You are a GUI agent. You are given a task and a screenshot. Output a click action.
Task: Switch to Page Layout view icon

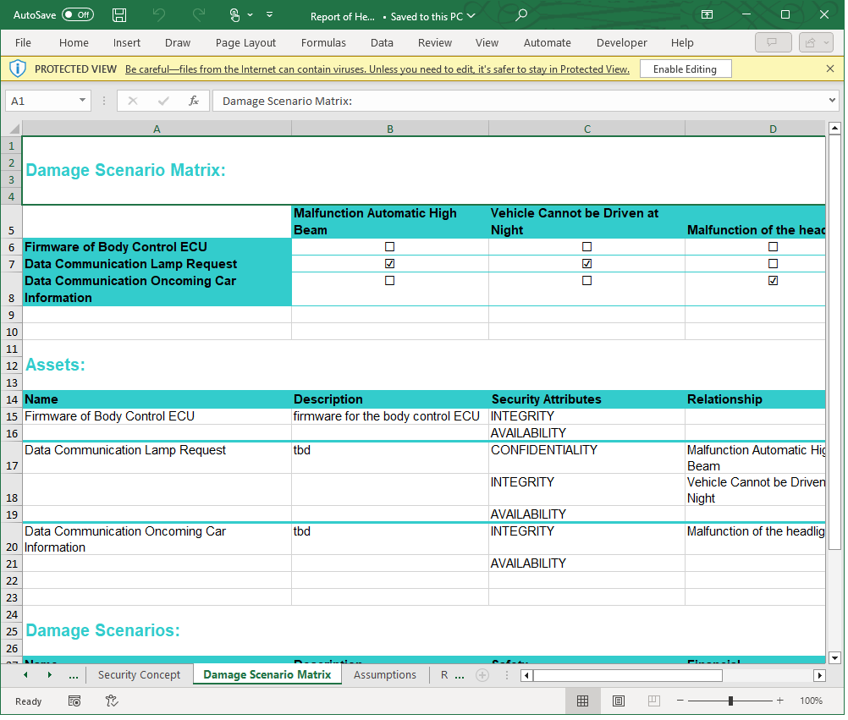coord(618,701)
